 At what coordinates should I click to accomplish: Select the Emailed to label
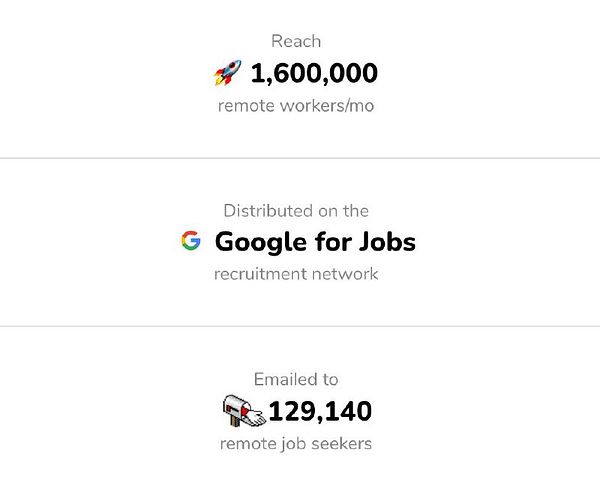point(296,379)
